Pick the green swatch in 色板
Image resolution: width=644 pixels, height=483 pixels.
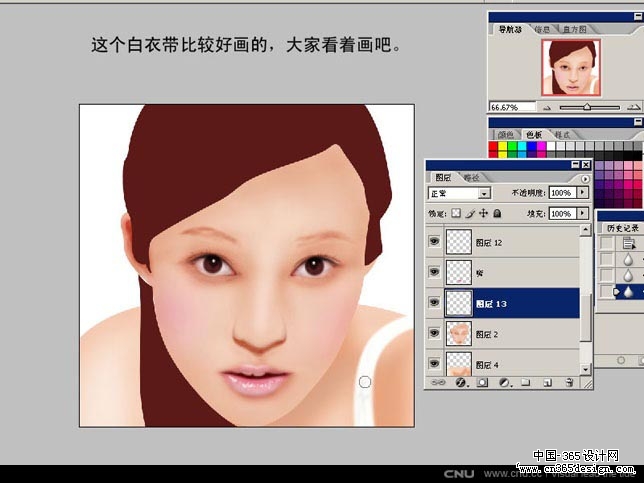tap(512, 146)
